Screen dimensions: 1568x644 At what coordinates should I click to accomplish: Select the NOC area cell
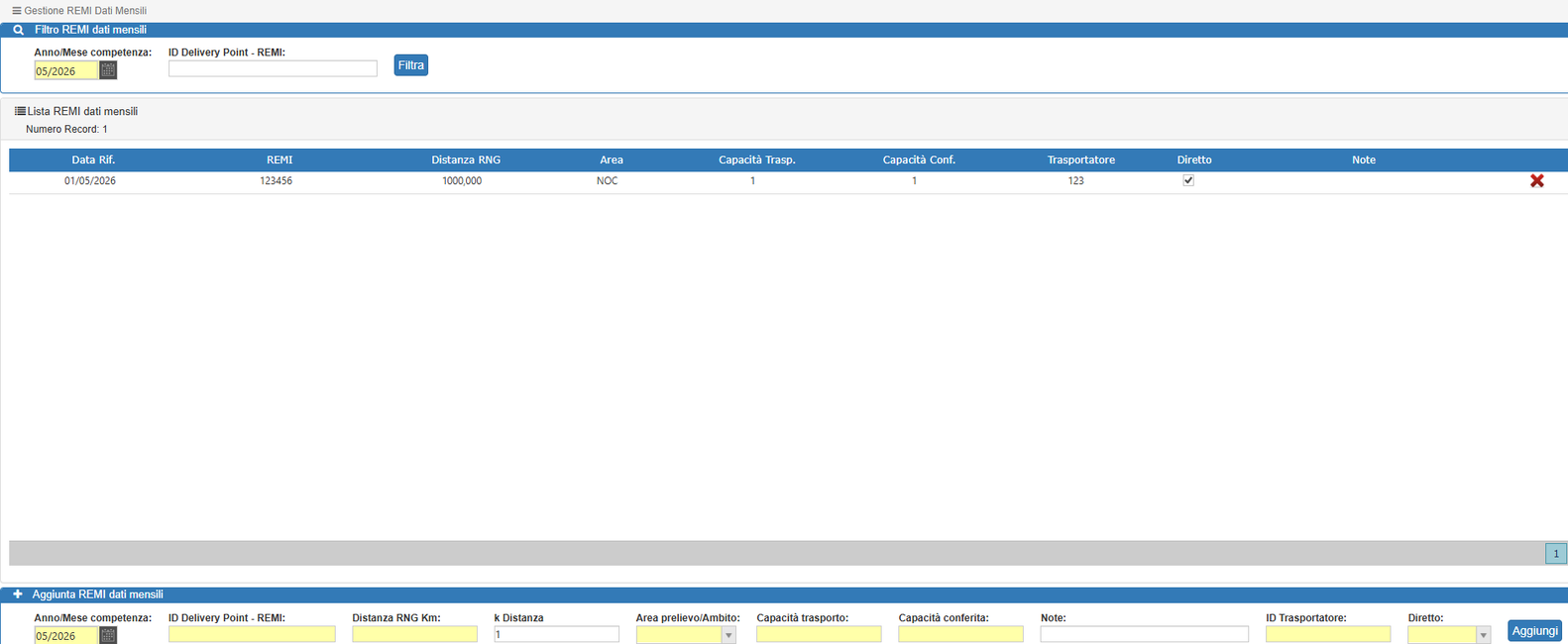tap(608, 181)
